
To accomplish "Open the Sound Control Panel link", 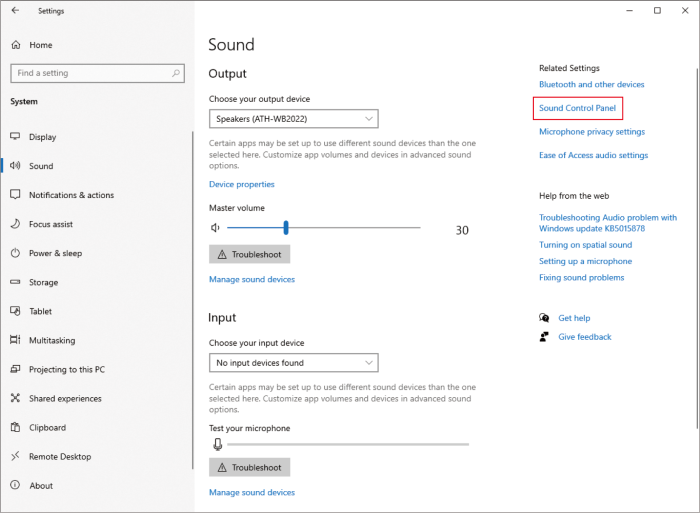I will [577, 108].
